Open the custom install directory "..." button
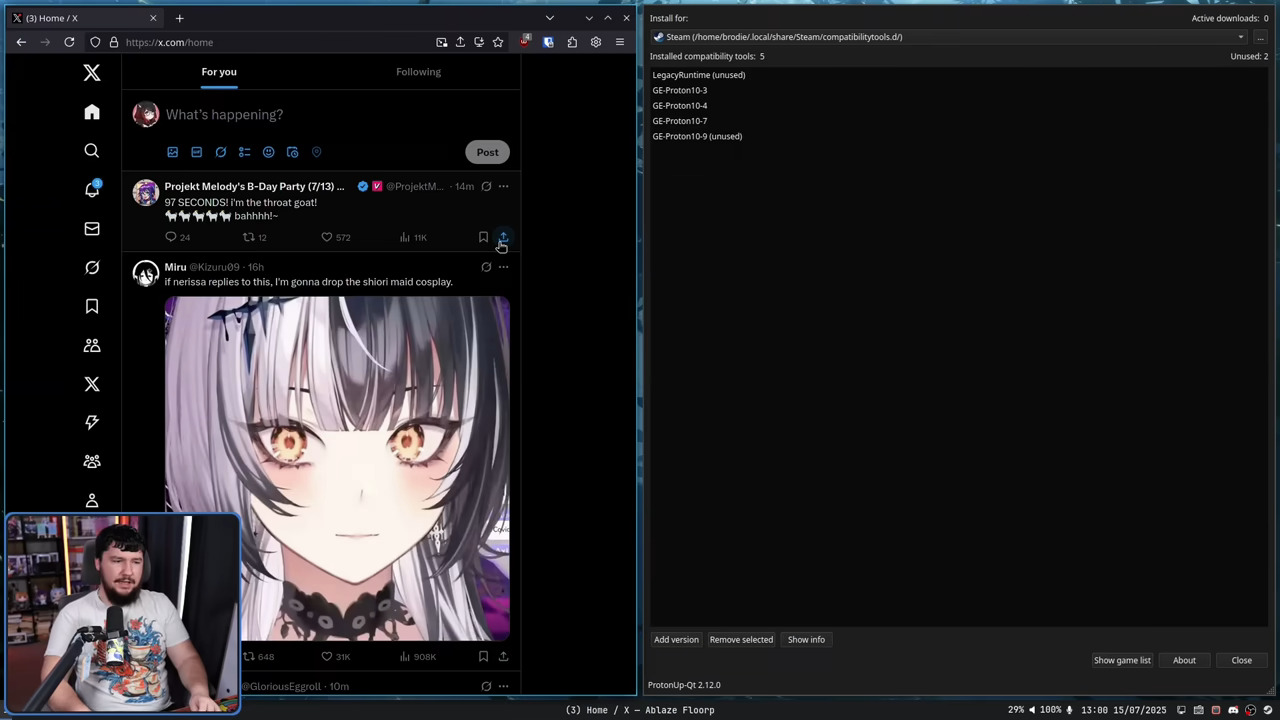 (x=1260, y=37)
